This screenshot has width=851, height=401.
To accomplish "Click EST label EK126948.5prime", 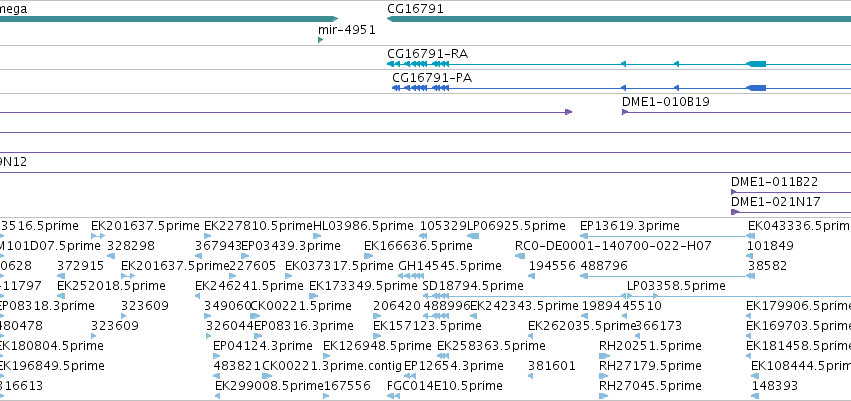I will [377, 346].
